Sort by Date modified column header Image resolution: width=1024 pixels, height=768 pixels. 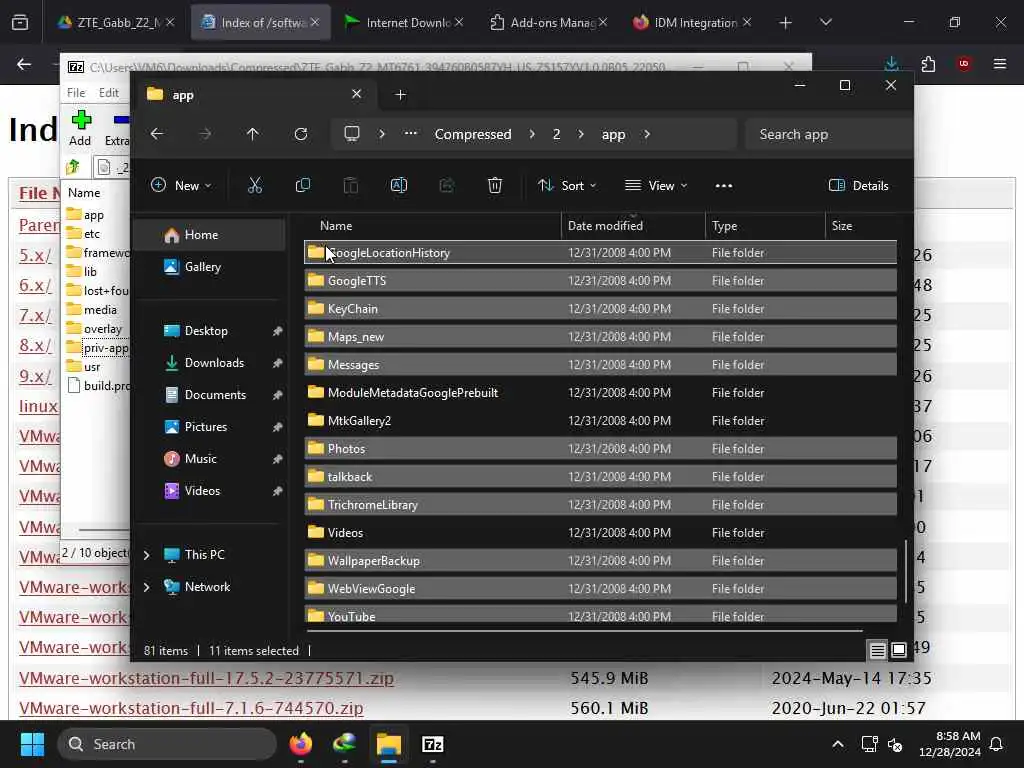click(632, 225)
